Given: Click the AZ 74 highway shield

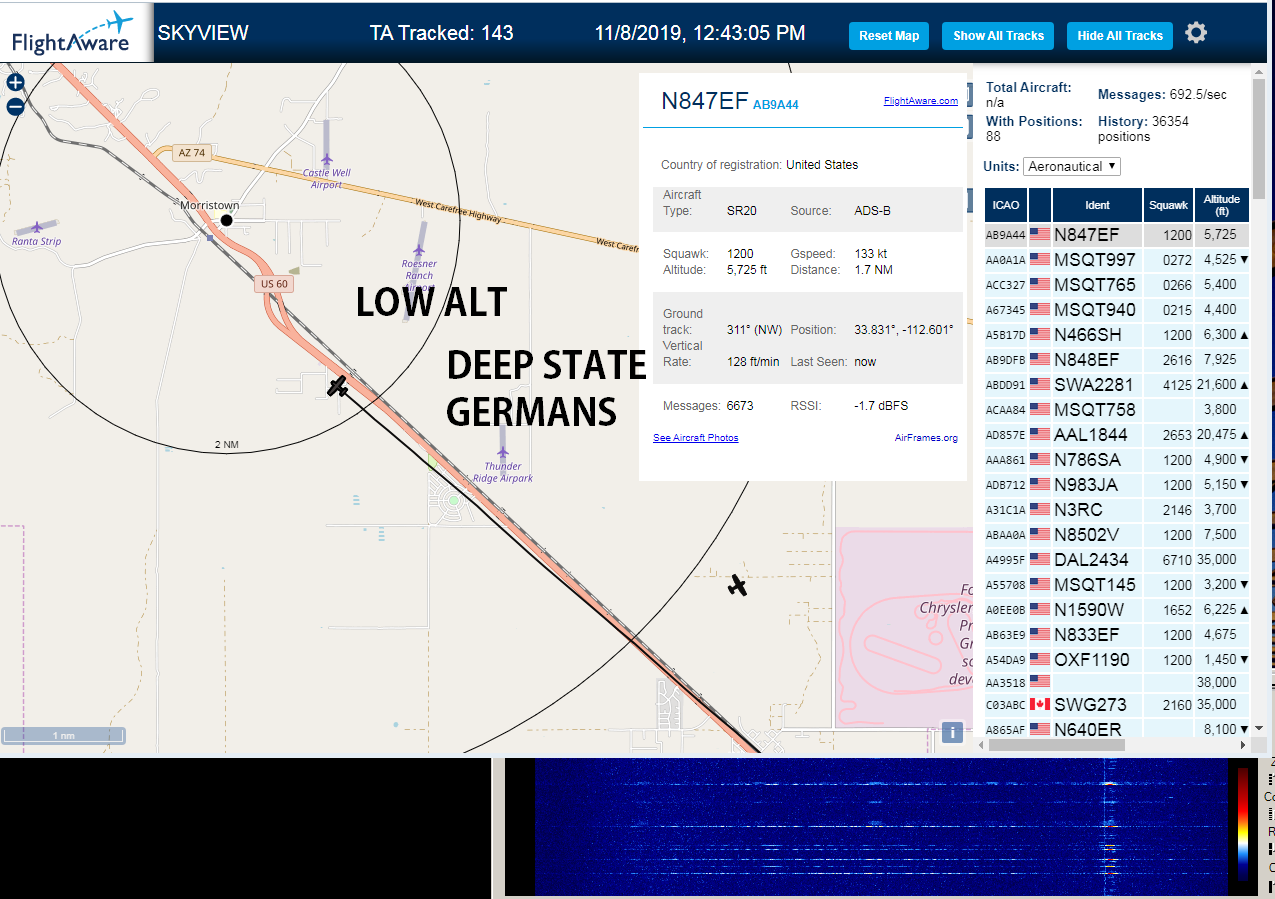Looking at the screenshot, I should [190, 153].
